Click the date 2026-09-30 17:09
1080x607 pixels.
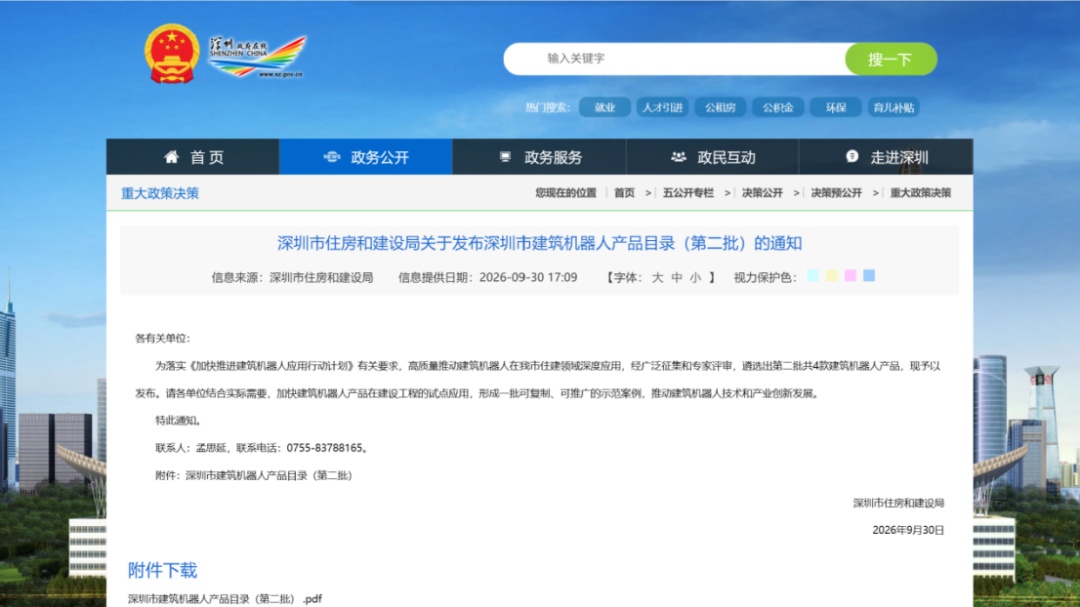528,278
